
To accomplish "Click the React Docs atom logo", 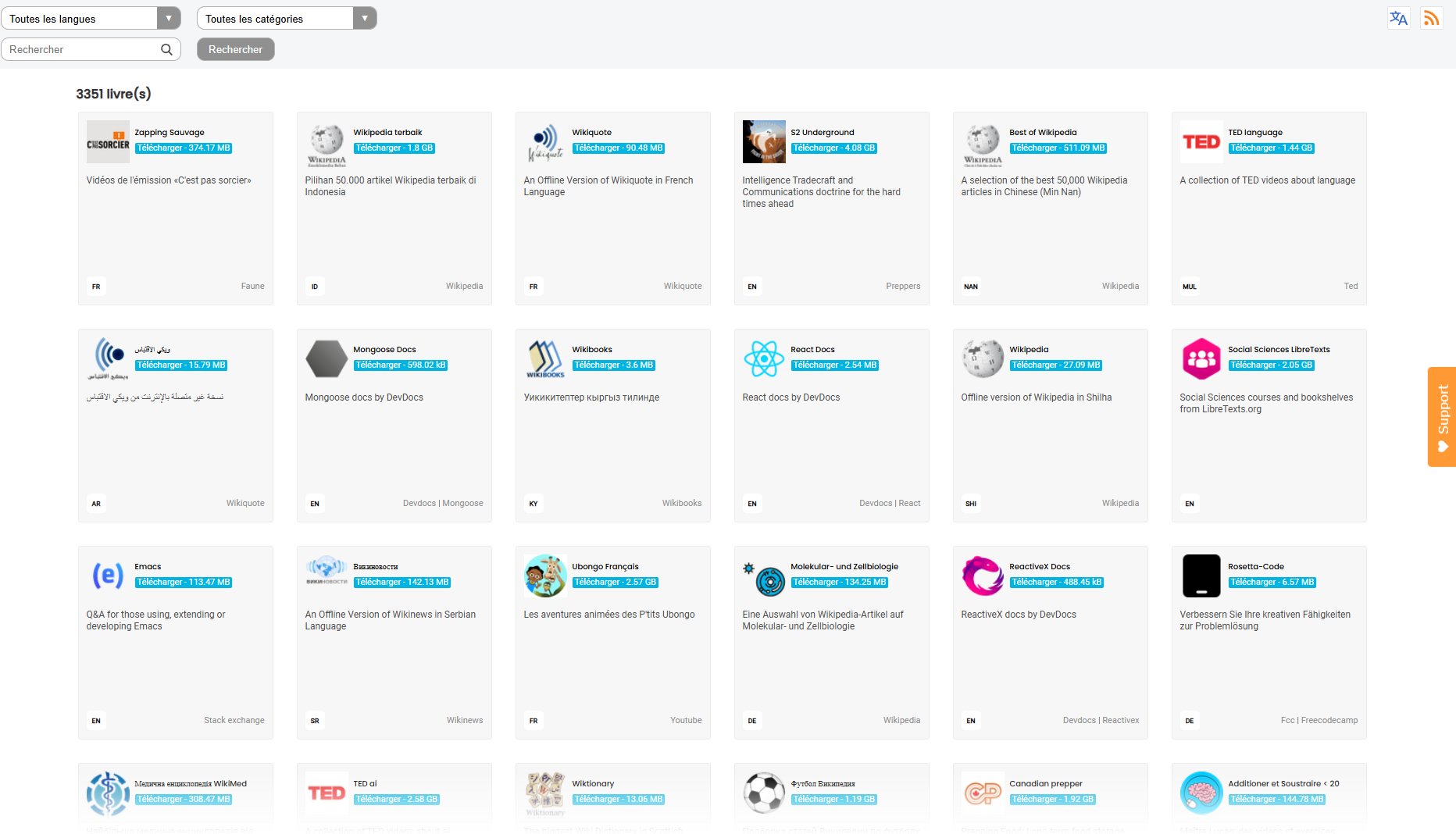I will click(x=764, y=359).
